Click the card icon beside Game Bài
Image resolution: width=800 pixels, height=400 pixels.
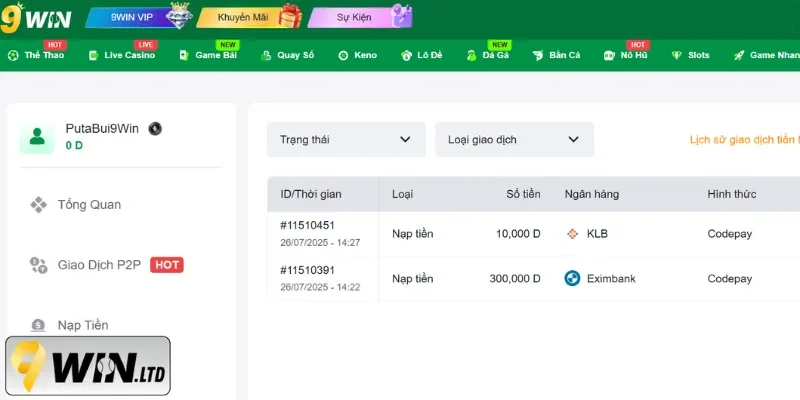(x=184, y=56)
